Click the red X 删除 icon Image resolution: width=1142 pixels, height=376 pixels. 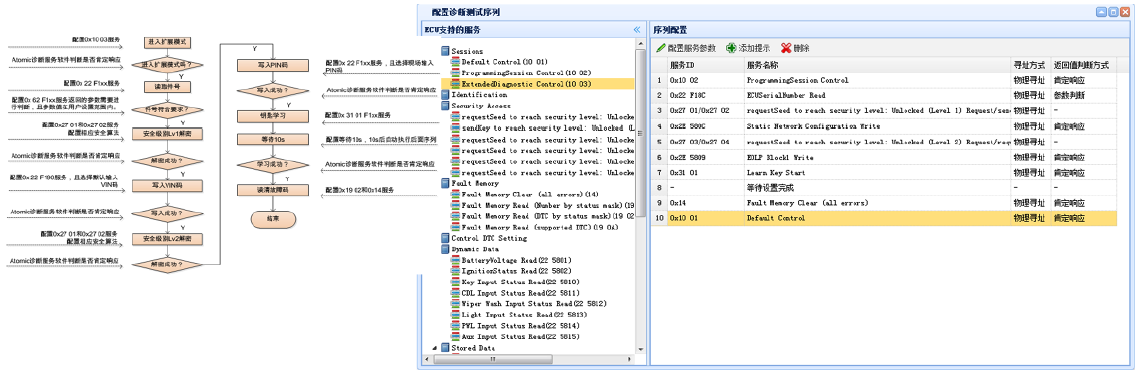[786, 48]
